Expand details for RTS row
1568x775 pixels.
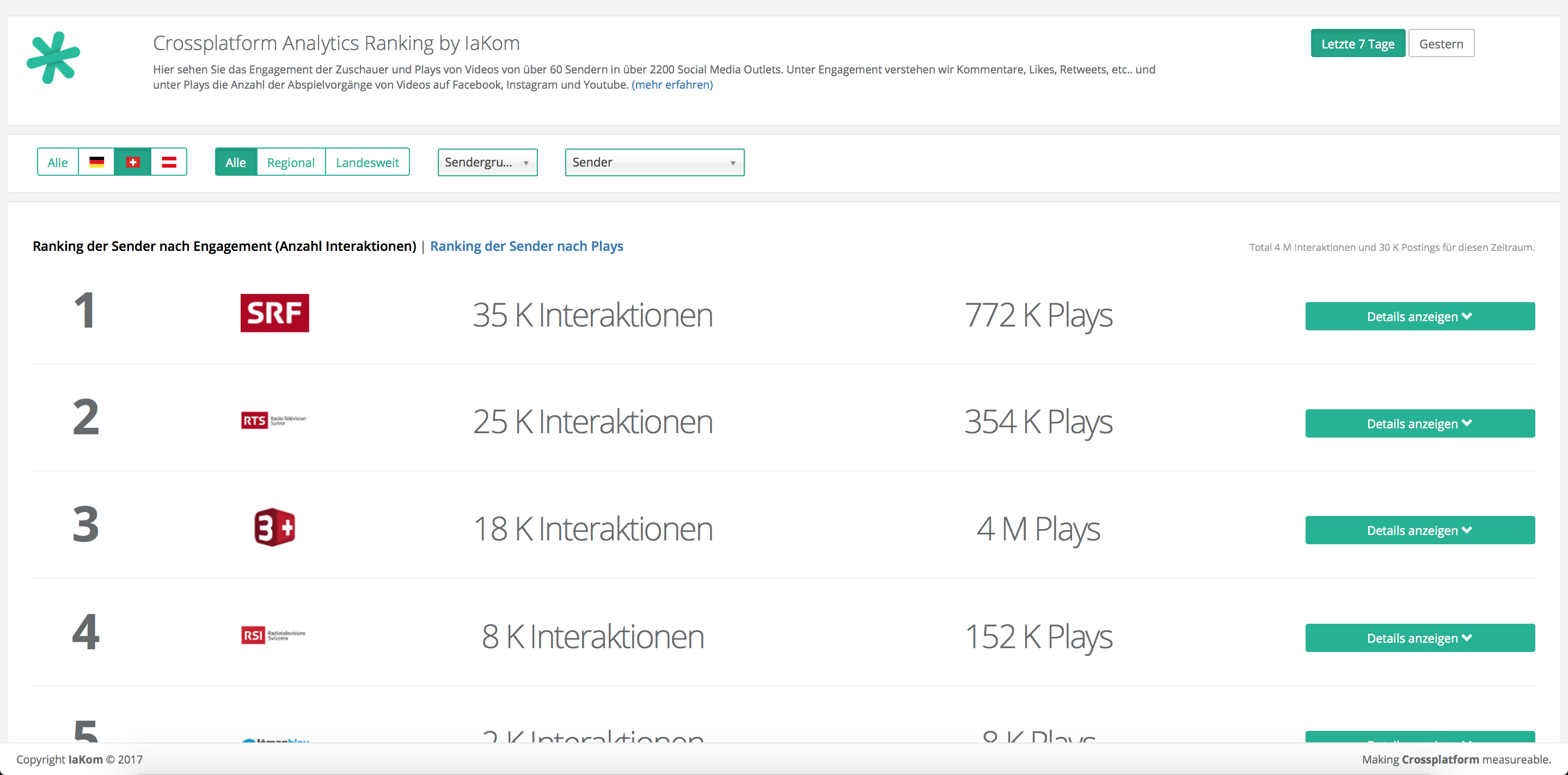pos(1420,423)
